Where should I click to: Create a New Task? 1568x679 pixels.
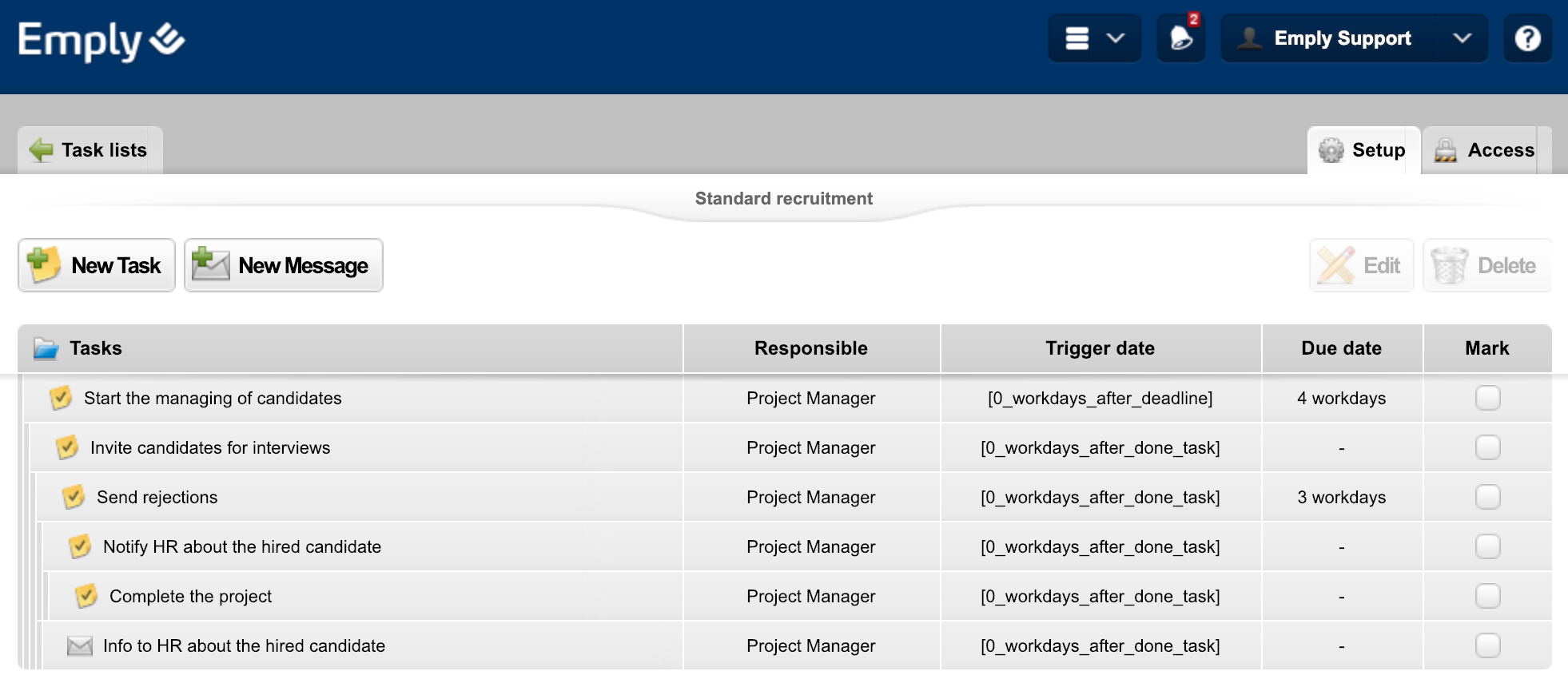click(97, 265)
